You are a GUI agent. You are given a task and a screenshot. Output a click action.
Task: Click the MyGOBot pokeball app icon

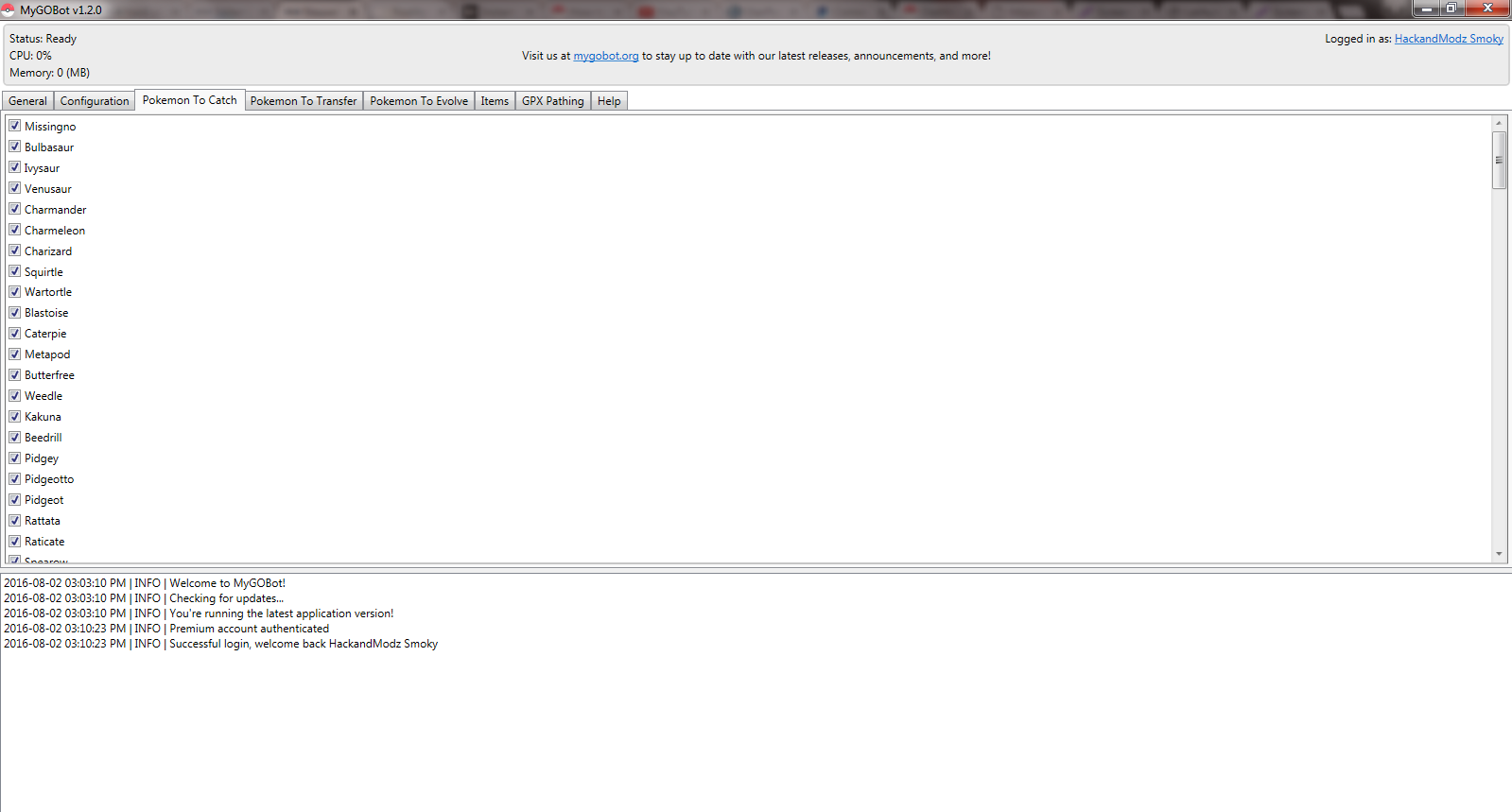[x=8, y=9]
